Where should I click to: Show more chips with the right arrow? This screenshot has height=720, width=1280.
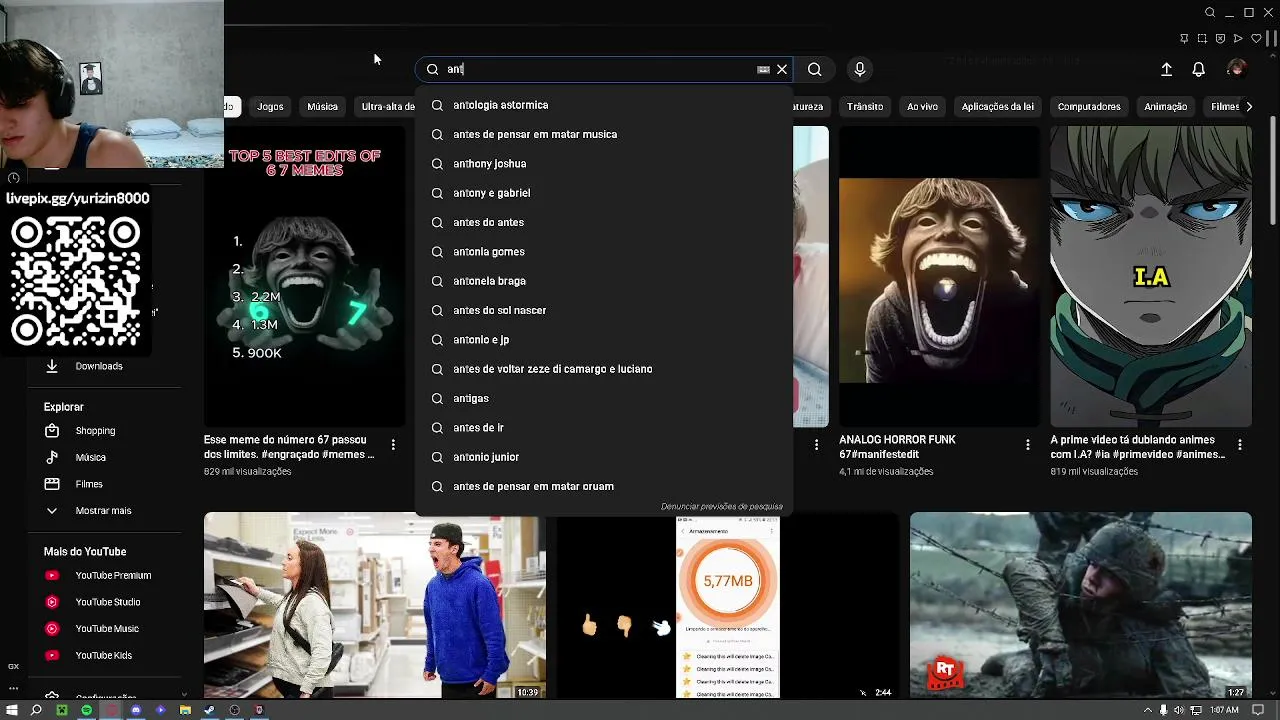(1248, 106)
